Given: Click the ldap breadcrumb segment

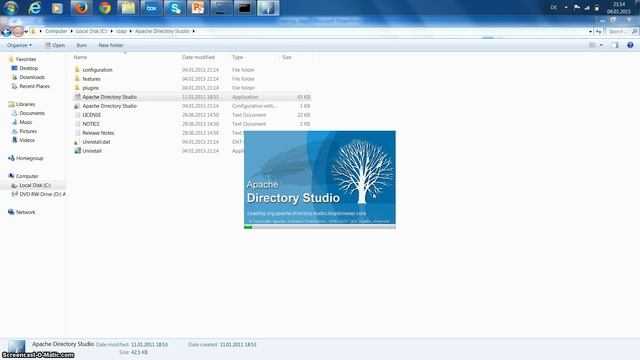Looking at the screenshot, I should (121, 31).
